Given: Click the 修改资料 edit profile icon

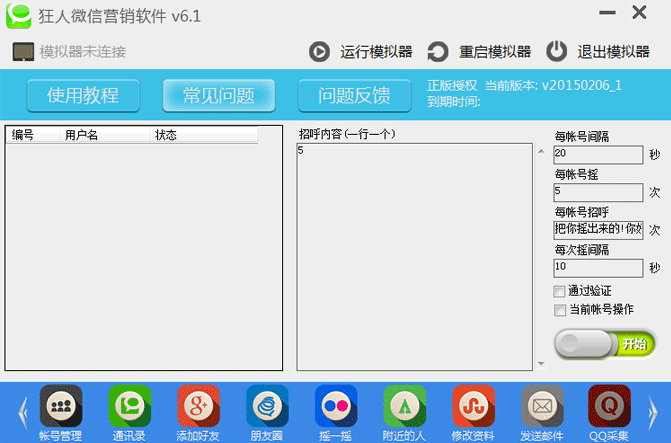Looking at the screenshot, I should (x=473, y=406).
